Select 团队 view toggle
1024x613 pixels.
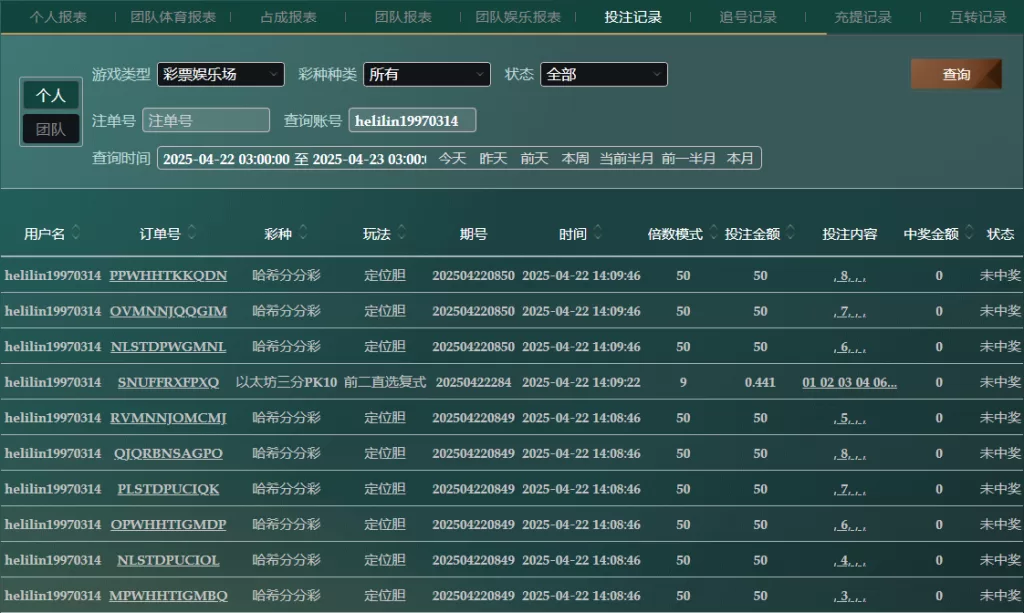tap(51, 129)
